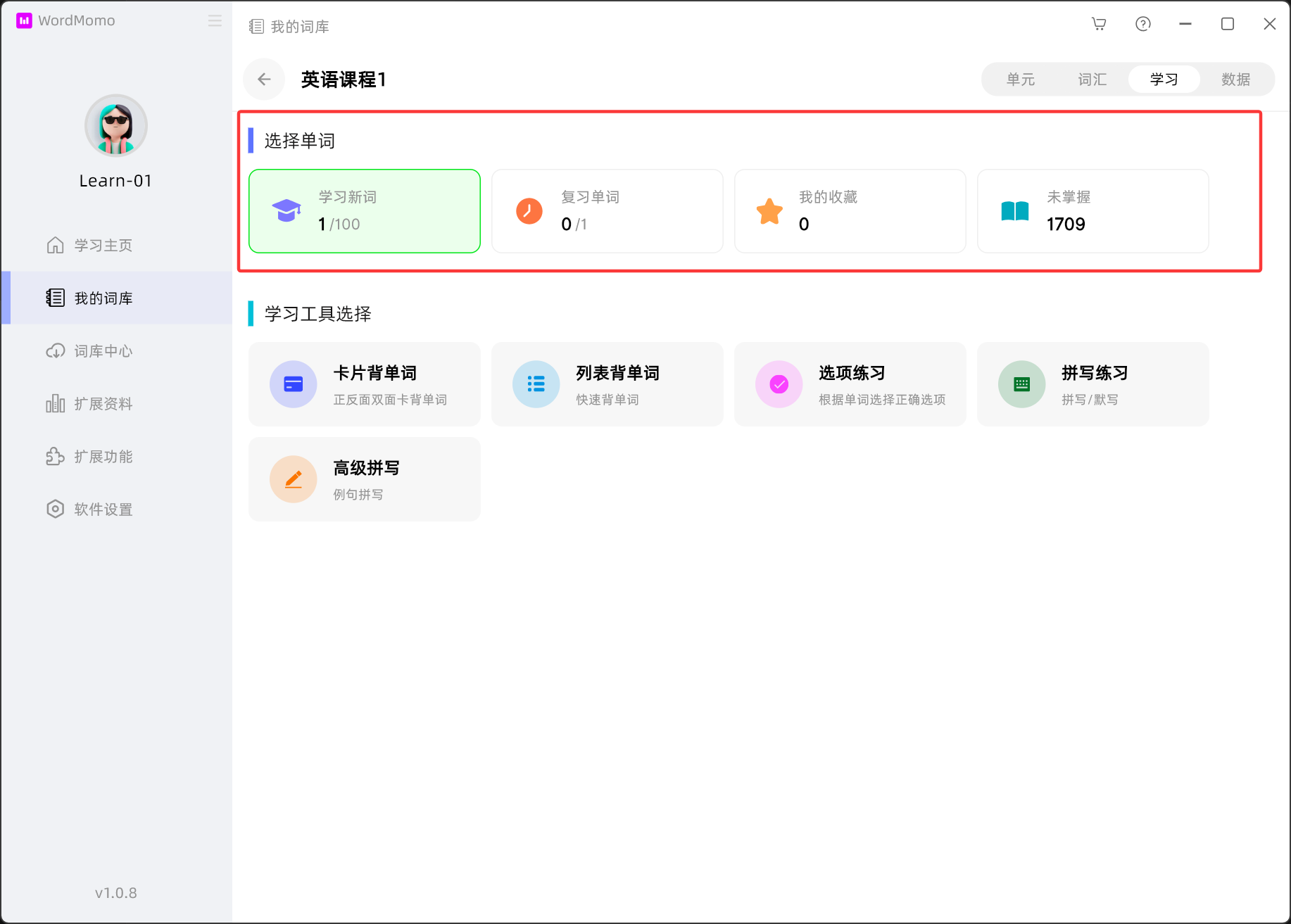Open 高级拼写 advanced spelling tool
The width and height of the screenshot is (1291, 924).
pos(365,479)
